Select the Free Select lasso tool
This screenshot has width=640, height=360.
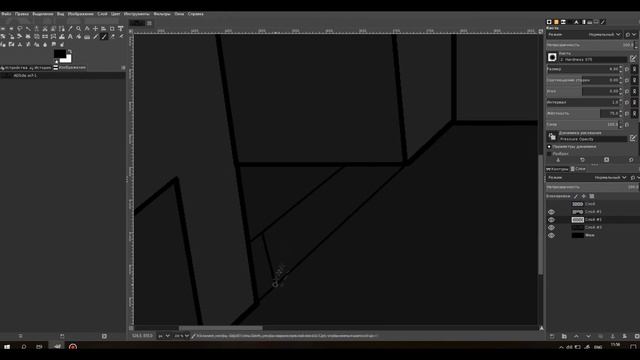pyautogui.click(x=20, y=29)
